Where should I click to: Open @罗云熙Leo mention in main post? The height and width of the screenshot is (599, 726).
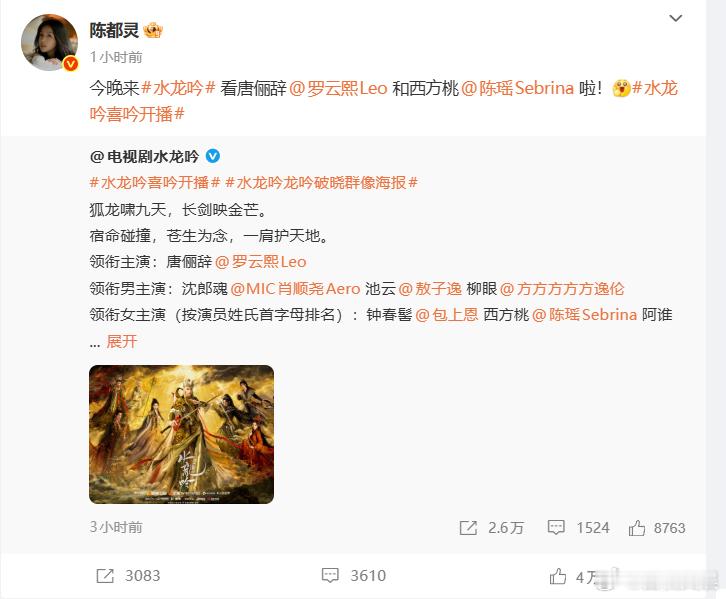click(338, 88)
